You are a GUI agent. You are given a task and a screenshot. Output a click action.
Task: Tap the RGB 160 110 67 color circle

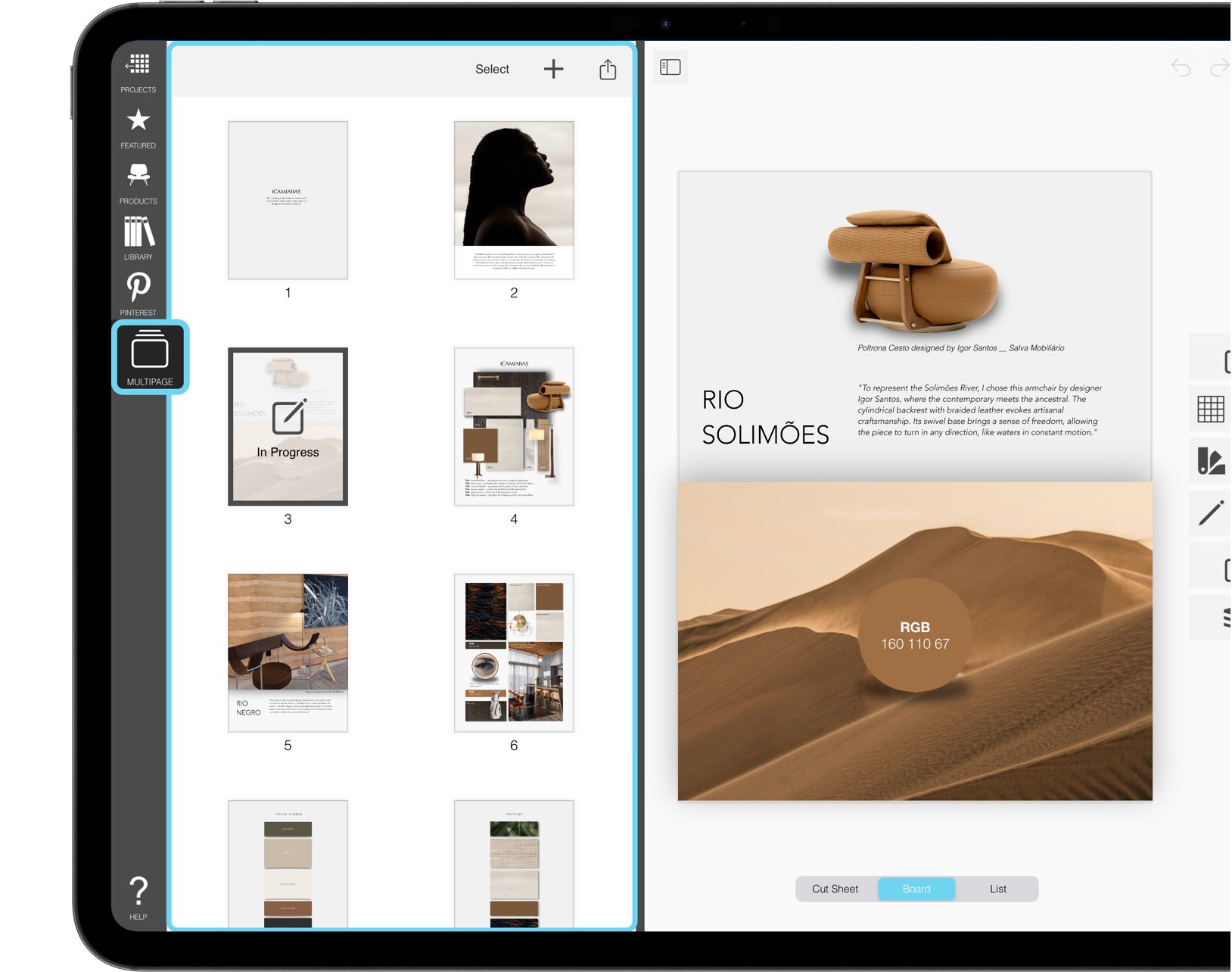[916, 635]
